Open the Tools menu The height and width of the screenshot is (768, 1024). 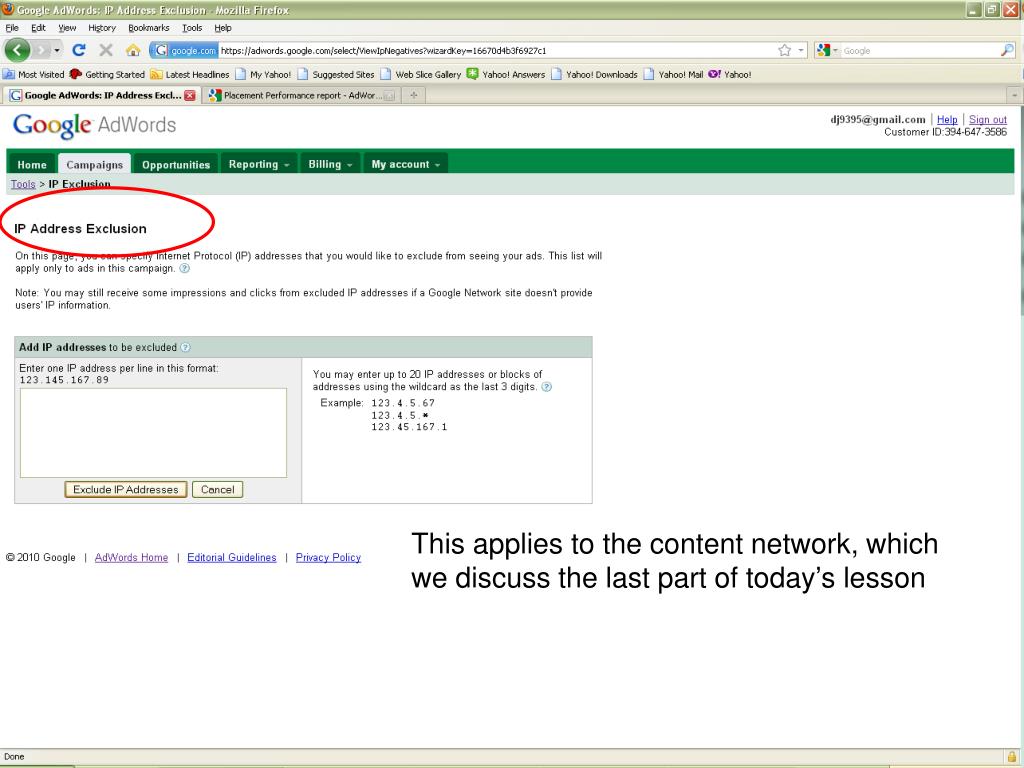192,27
